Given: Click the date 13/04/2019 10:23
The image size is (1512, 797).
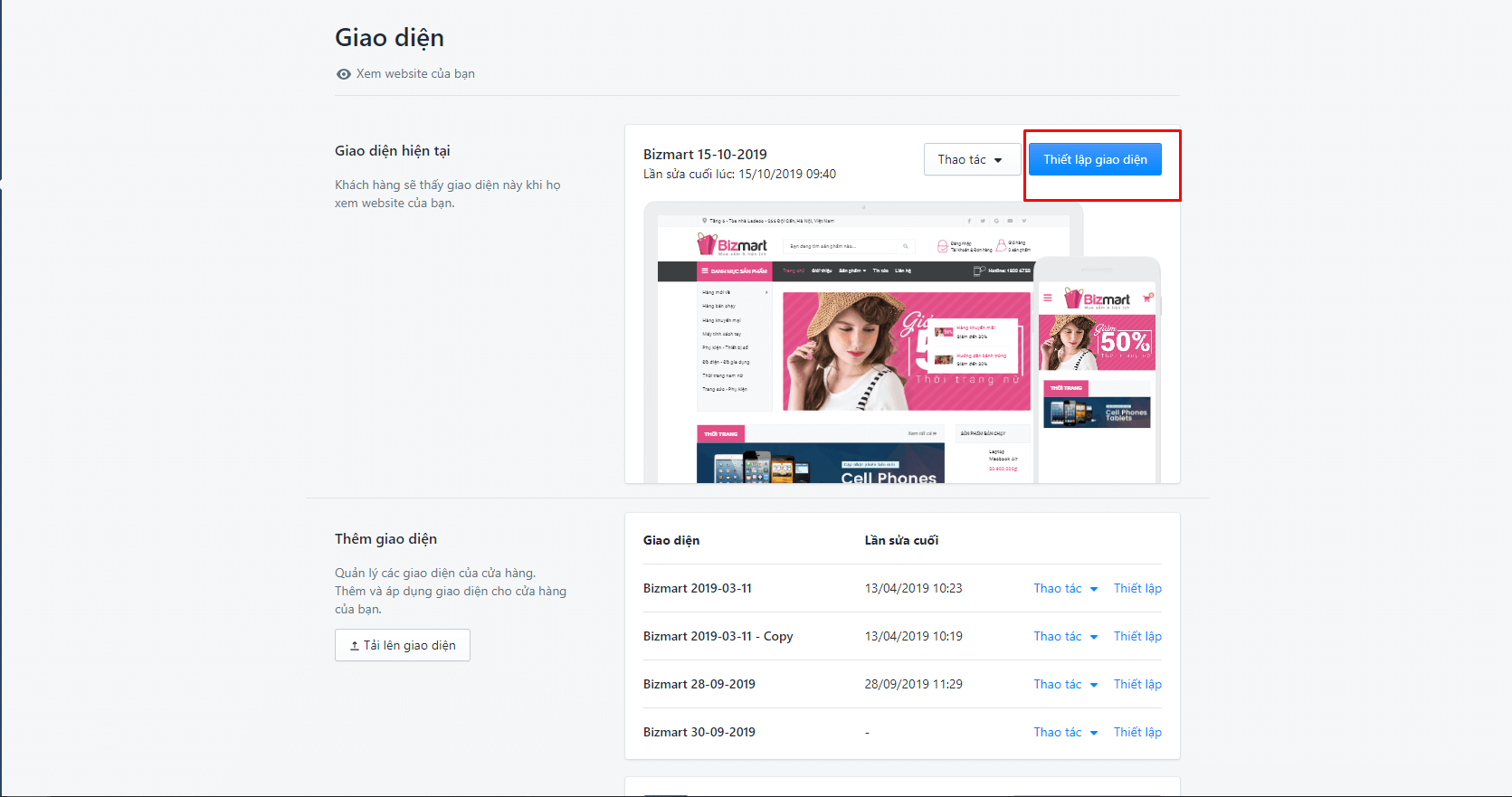Looking at the screenshot, I should pyautogui.click(x=913, y=588).
